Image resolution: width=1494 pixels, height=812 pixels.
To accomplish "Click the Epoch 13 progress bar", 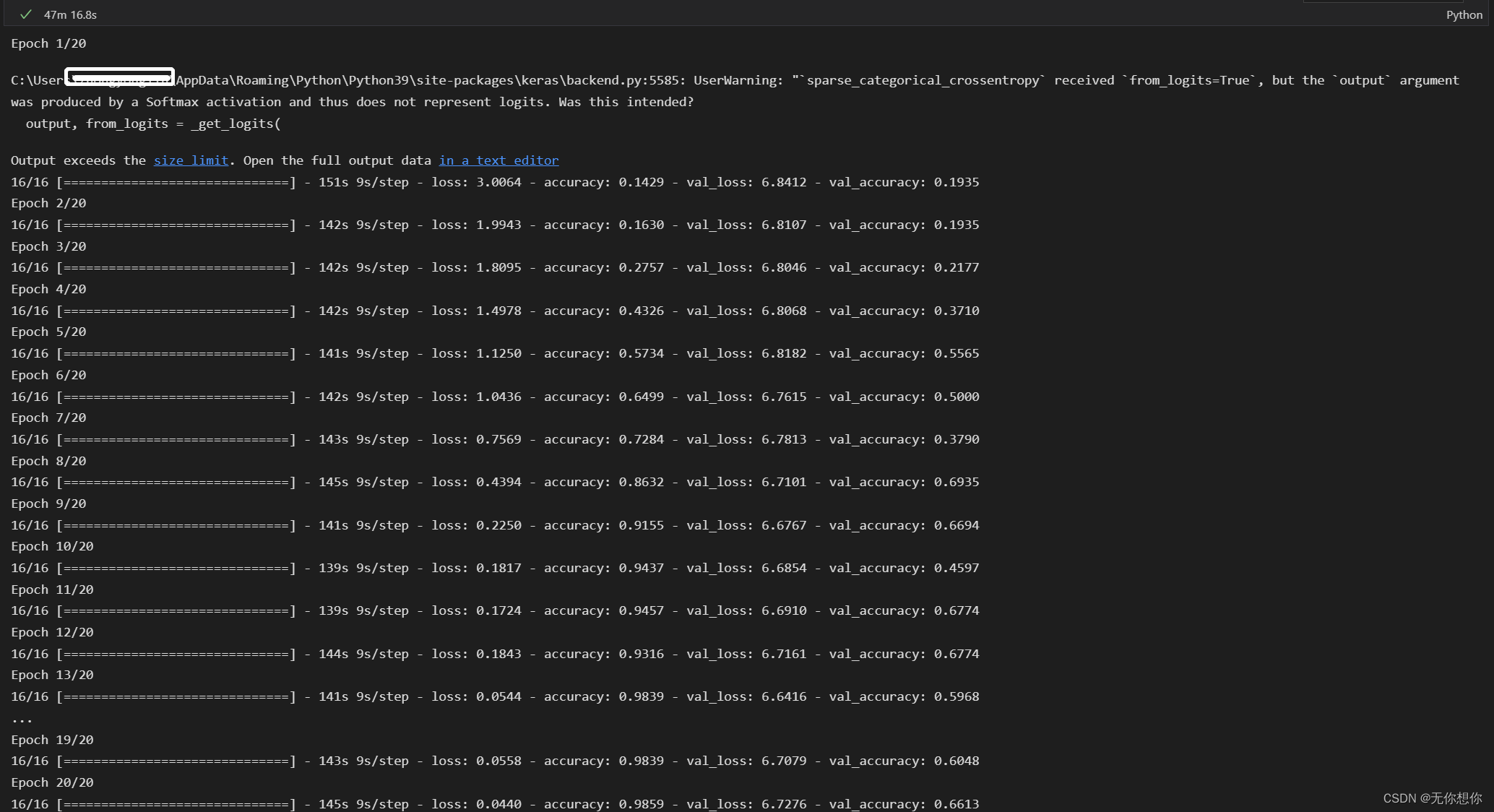I will point(176,696).
